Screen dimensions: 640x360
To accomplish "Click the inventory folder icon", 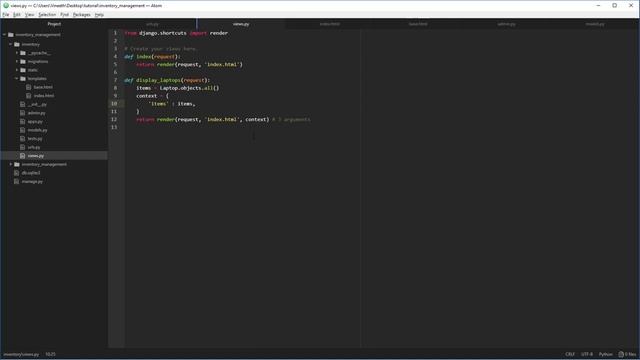I will click(17, 44).
